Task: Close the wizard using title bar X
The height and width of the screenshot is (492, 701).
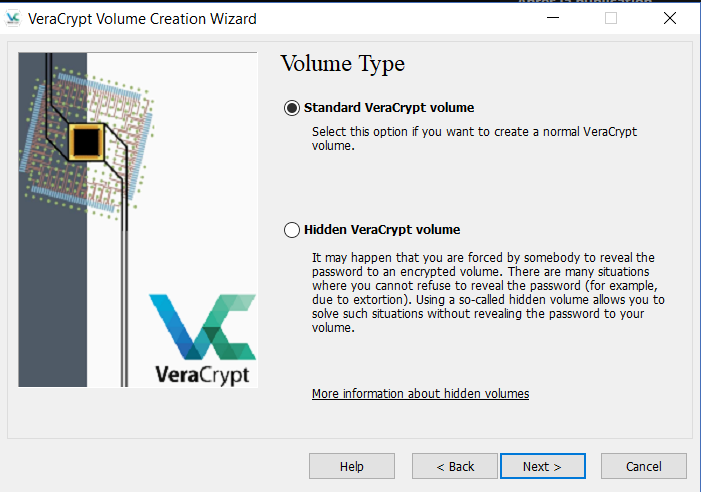Action: point(670,18)
